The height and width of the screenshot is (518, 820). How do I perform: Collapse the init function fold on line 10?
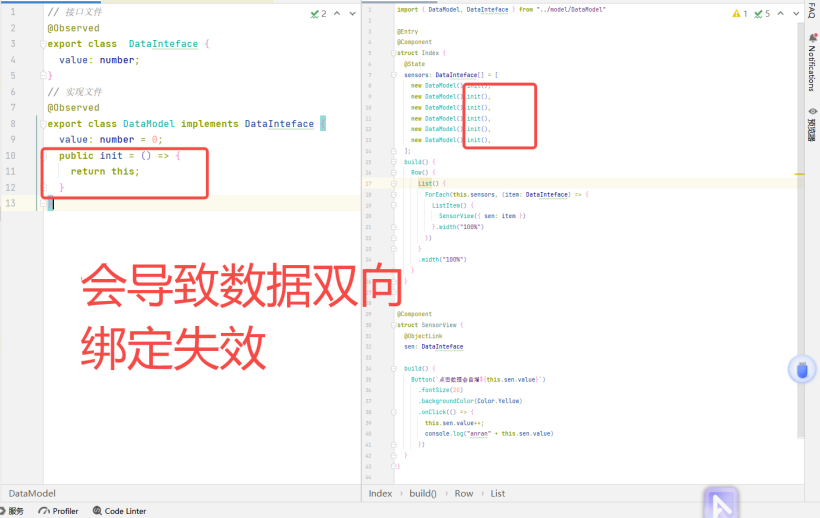[x=44, y=156]
